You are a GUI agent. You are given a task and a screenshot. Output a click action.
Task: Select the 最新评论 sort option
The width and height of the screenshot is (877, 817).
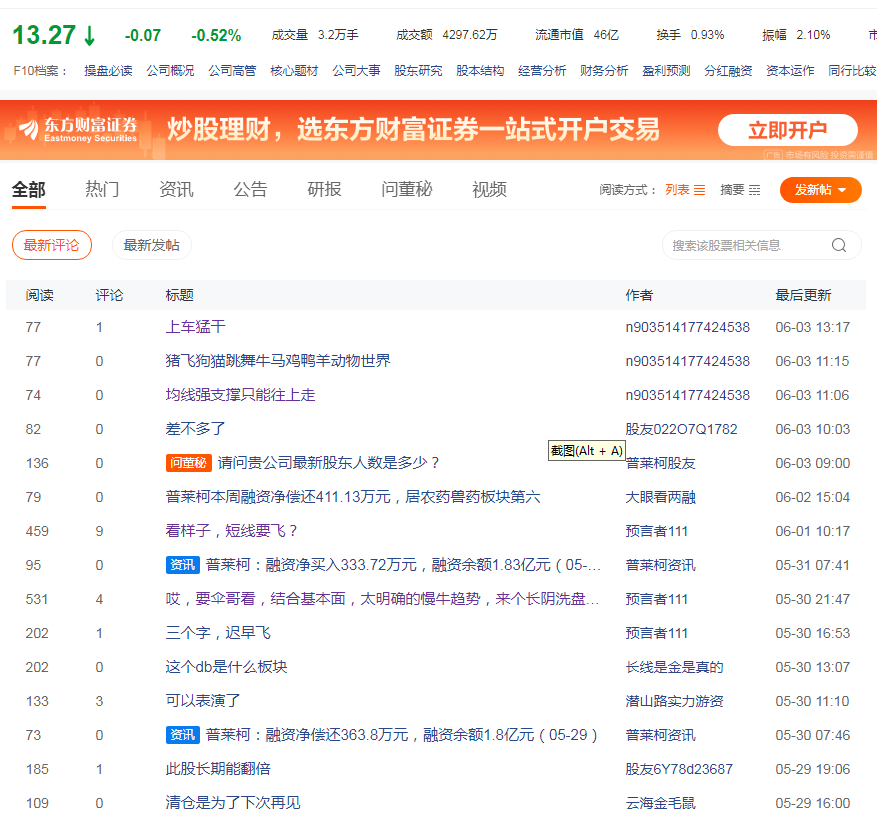tap(51, 245)
